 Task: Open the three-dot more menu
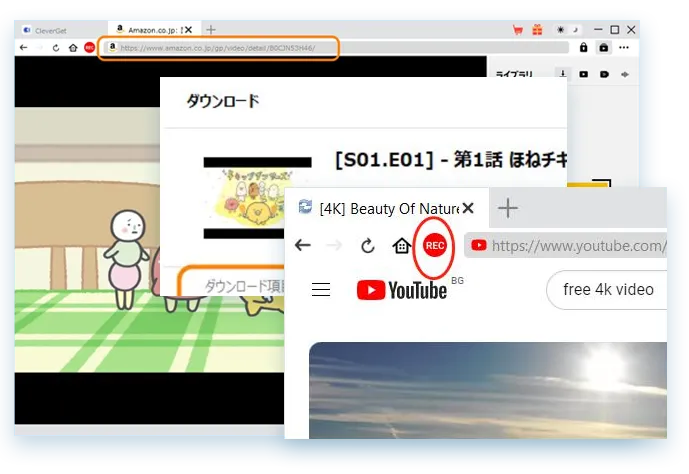pyautogui.click(x=624, y=47)
